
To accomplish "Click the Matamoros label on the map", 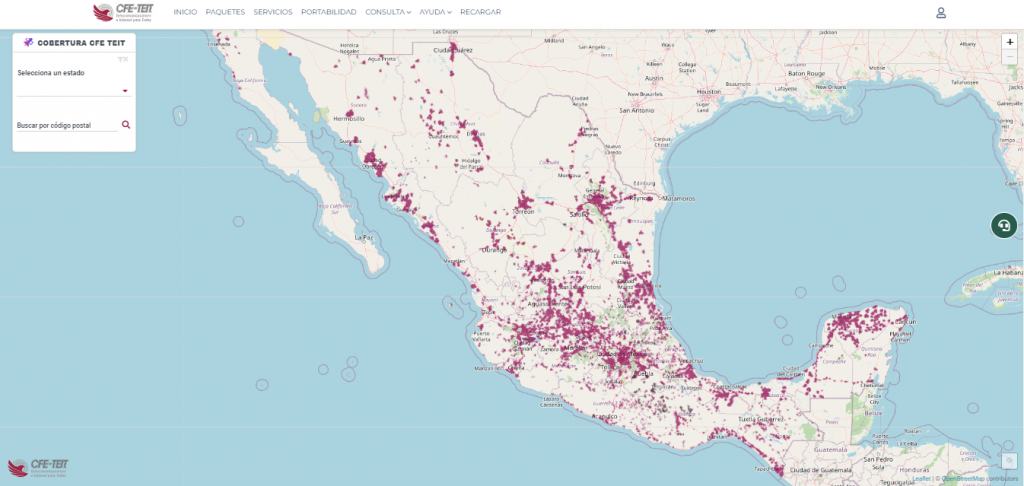I will pos(680,199).
